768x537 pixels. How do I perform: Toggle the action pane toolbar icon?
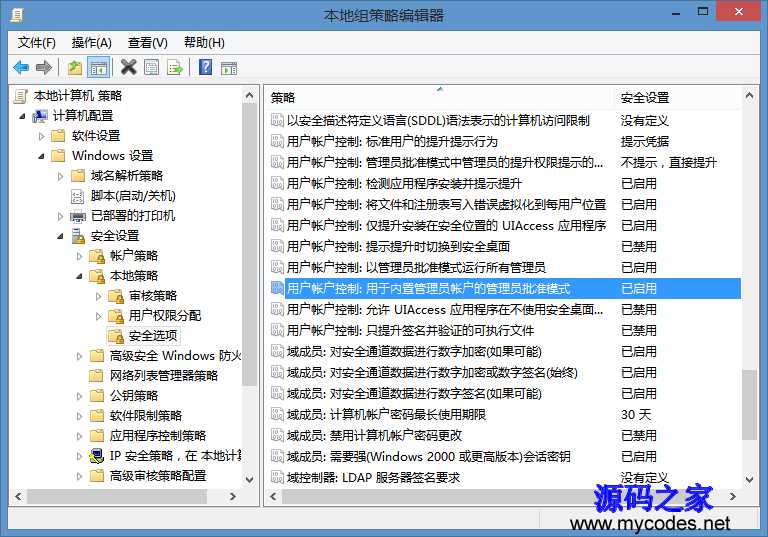pos(229,68)
